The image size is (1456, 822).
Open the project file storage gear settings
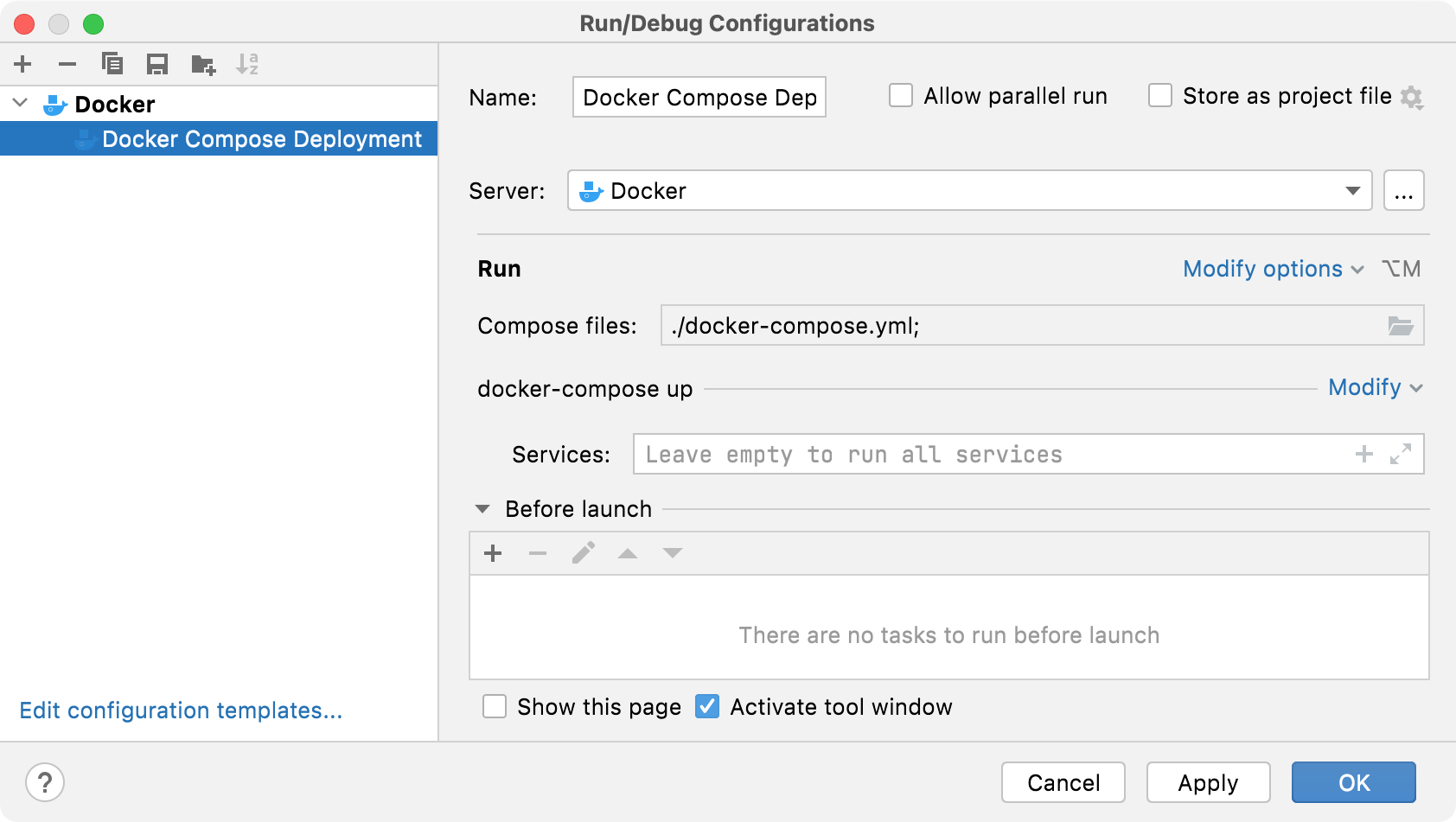pyautogui.click(x=1412, y=97)
